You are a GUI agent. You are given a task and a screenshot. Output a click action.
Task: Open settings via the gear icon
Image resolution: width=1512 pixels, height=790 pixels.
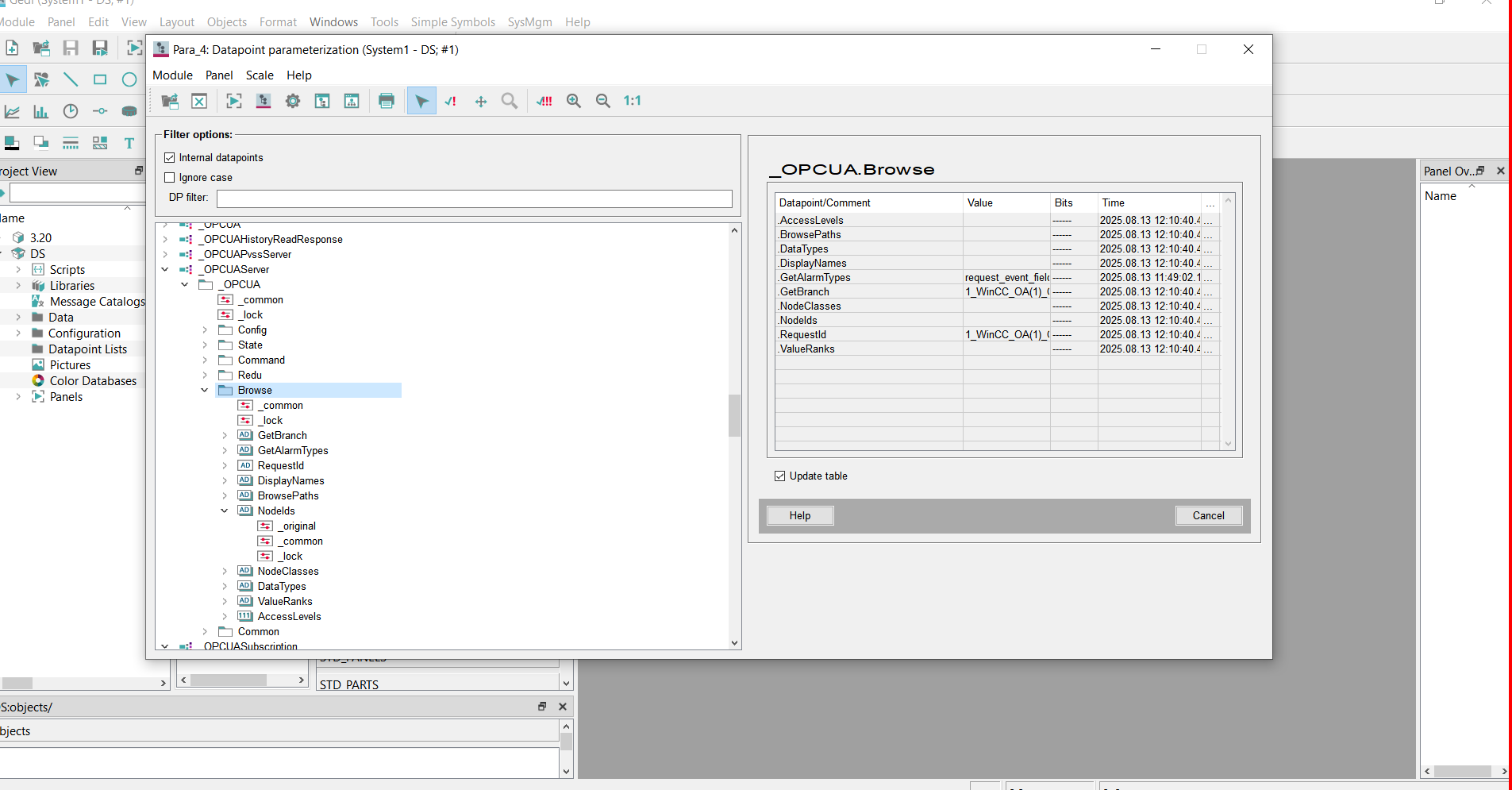coord(293,101)
